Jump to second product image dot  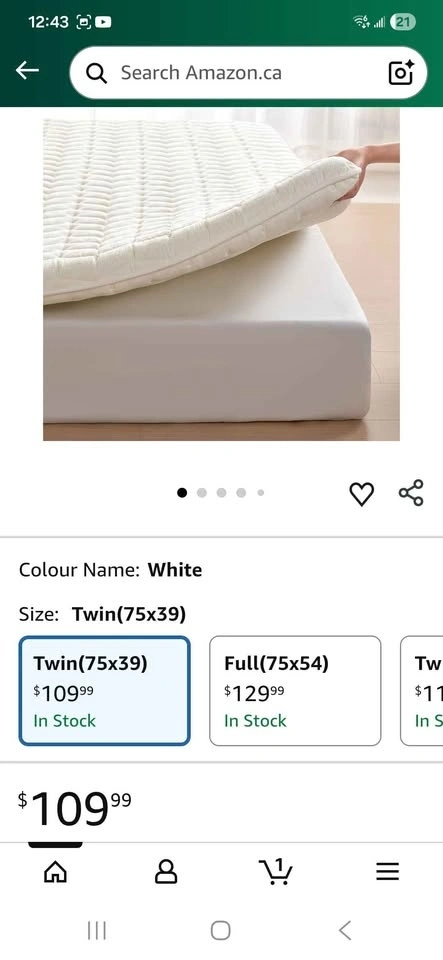[201, 493]
